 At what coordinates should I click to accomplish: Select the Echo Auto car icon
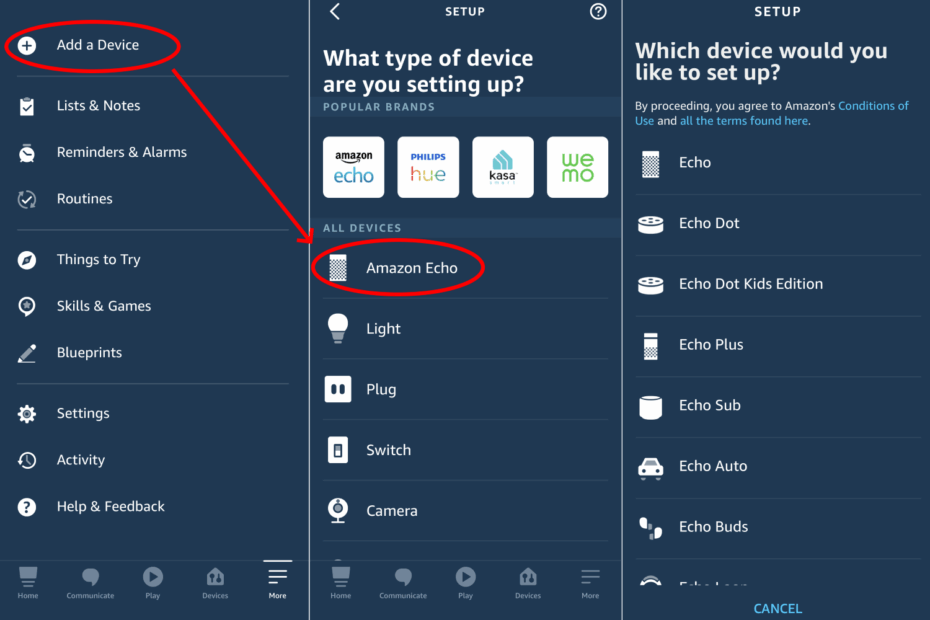click(x=651, y=468)
